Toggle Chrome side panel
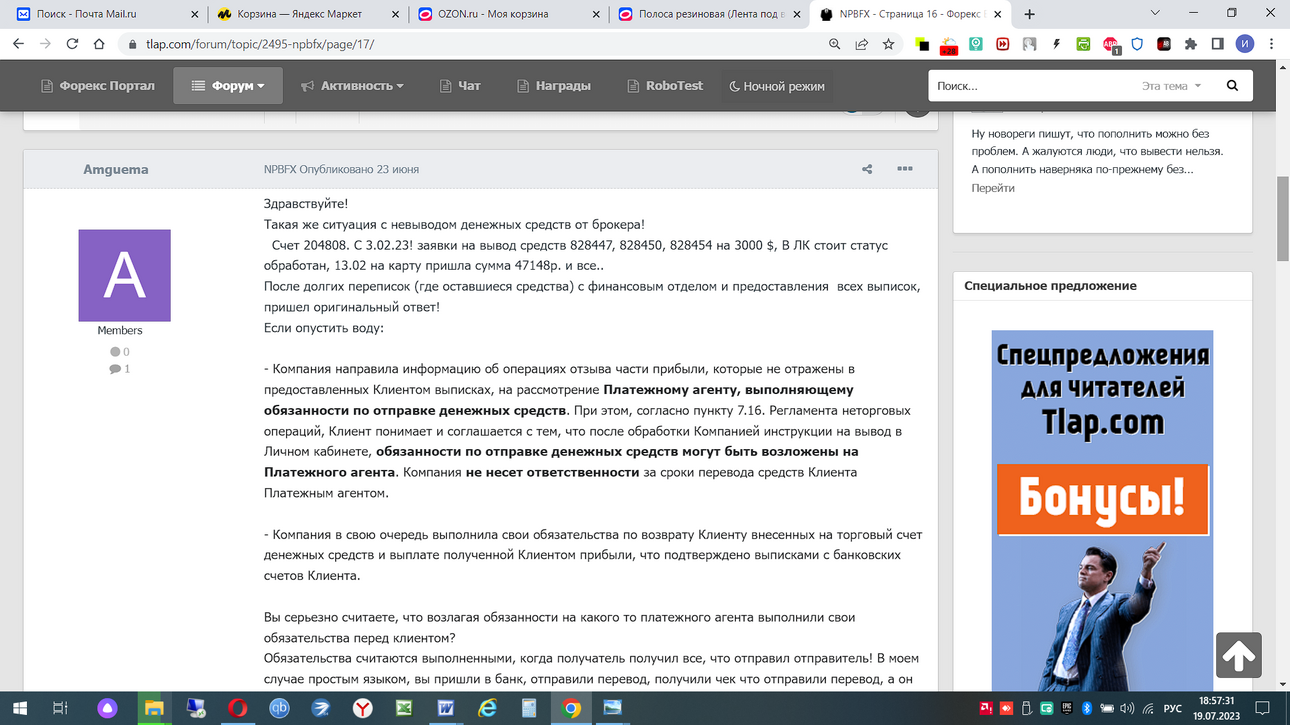 coord(1217,44)
